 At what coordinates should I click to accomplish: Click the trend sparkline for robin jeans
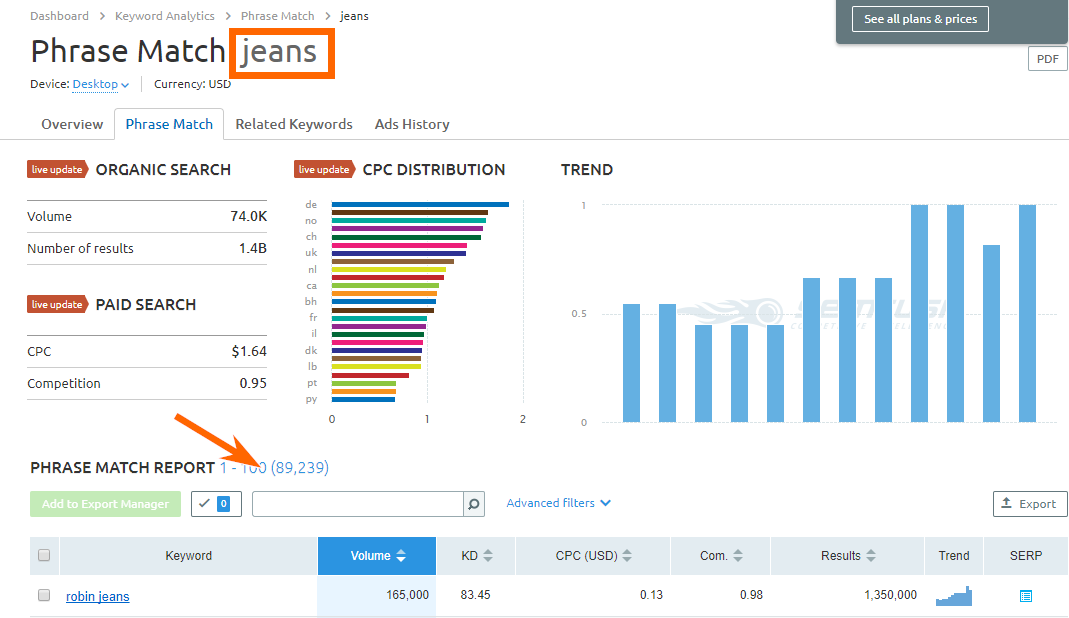(x=954, y=595)
